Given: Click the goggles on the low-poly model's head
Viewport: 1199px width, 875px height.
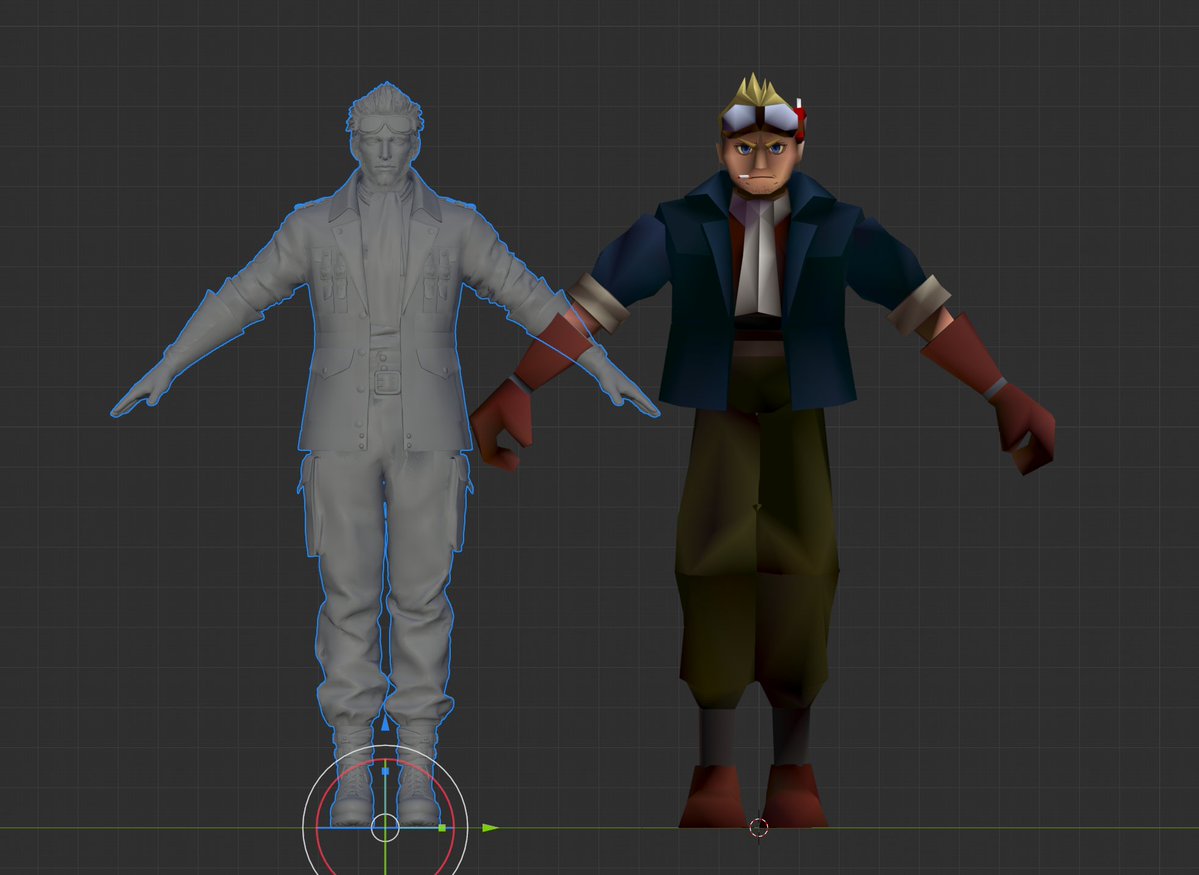Looking at the screenshot, I should [x=761, y=119].
